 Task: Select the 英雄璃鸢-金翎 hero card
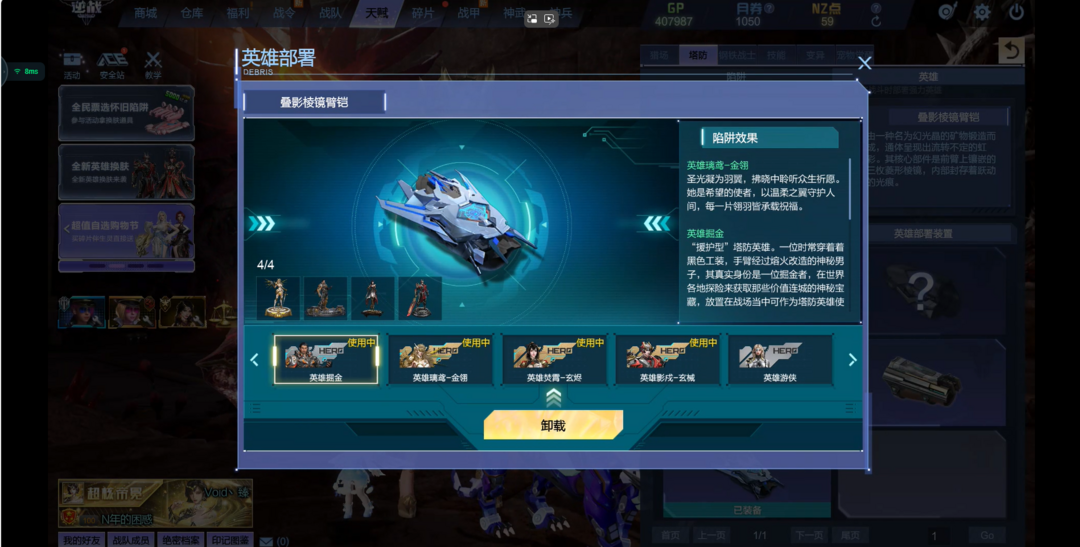(440, 359)
